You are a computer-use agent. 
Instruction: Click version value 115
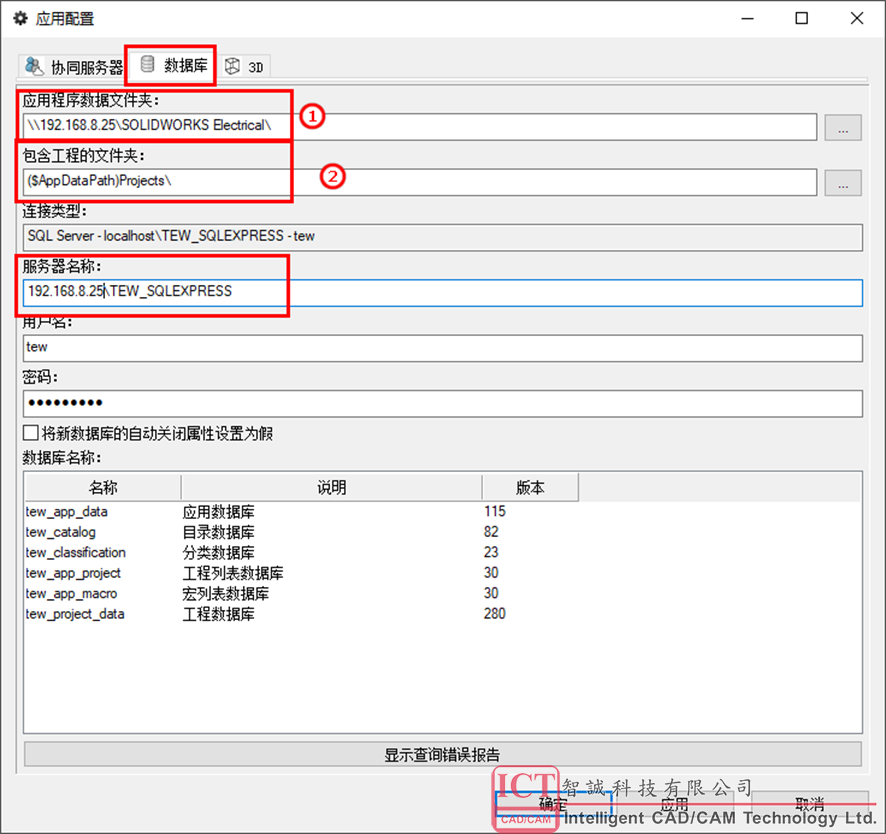(494, 511)
